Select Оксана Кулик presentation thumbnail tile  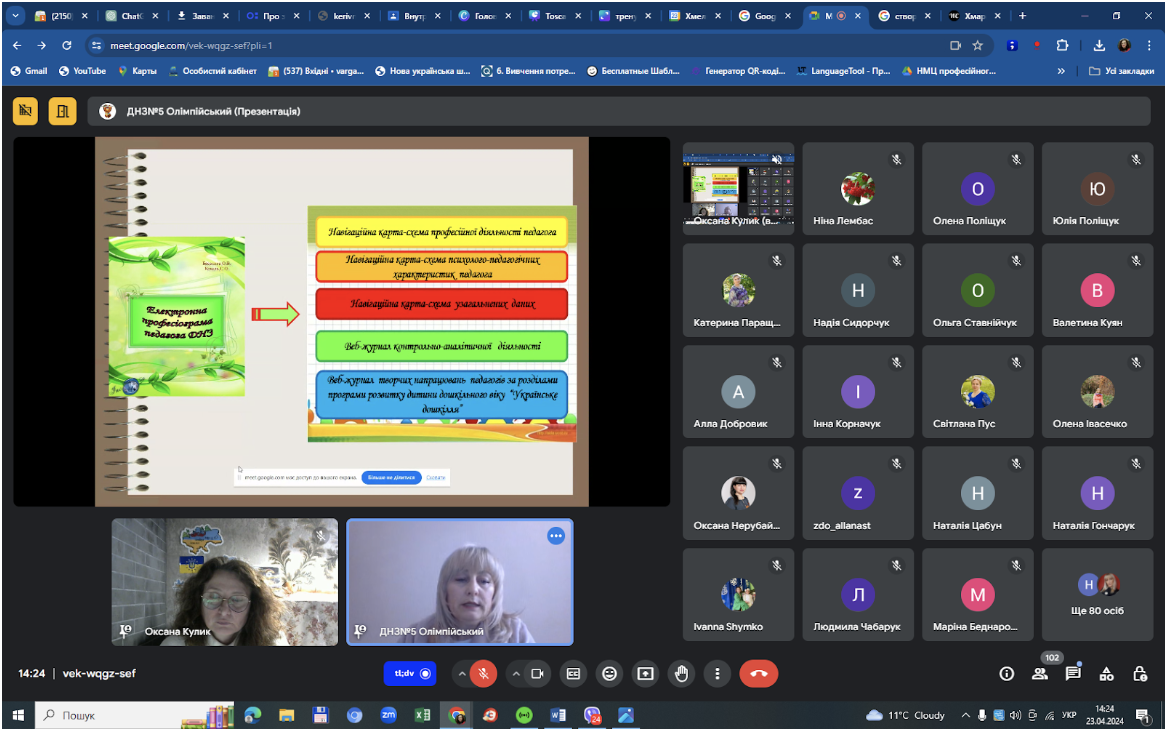coord(738,188)
